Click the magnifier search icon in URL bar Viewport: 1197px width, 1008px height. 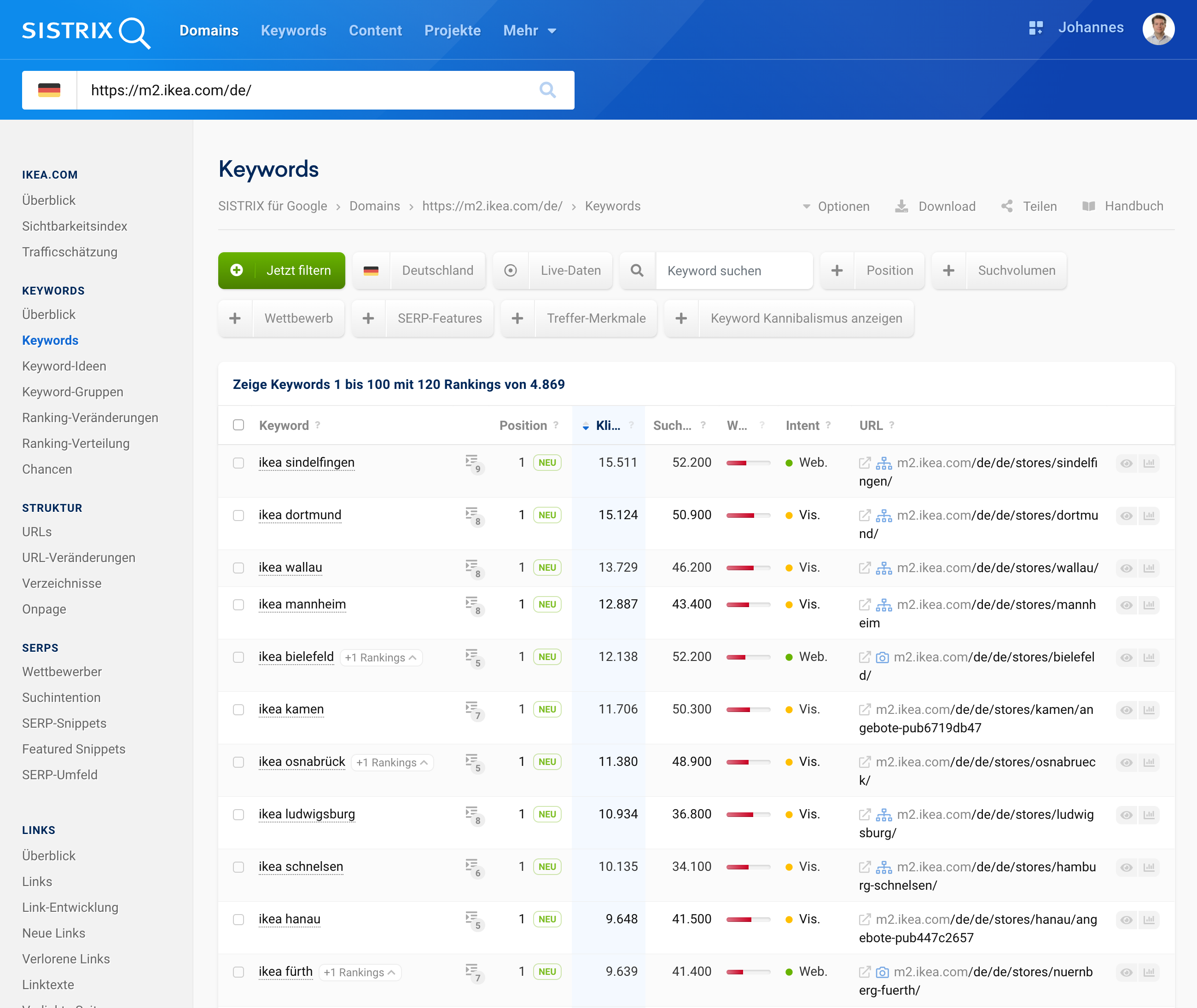point(547,90)
